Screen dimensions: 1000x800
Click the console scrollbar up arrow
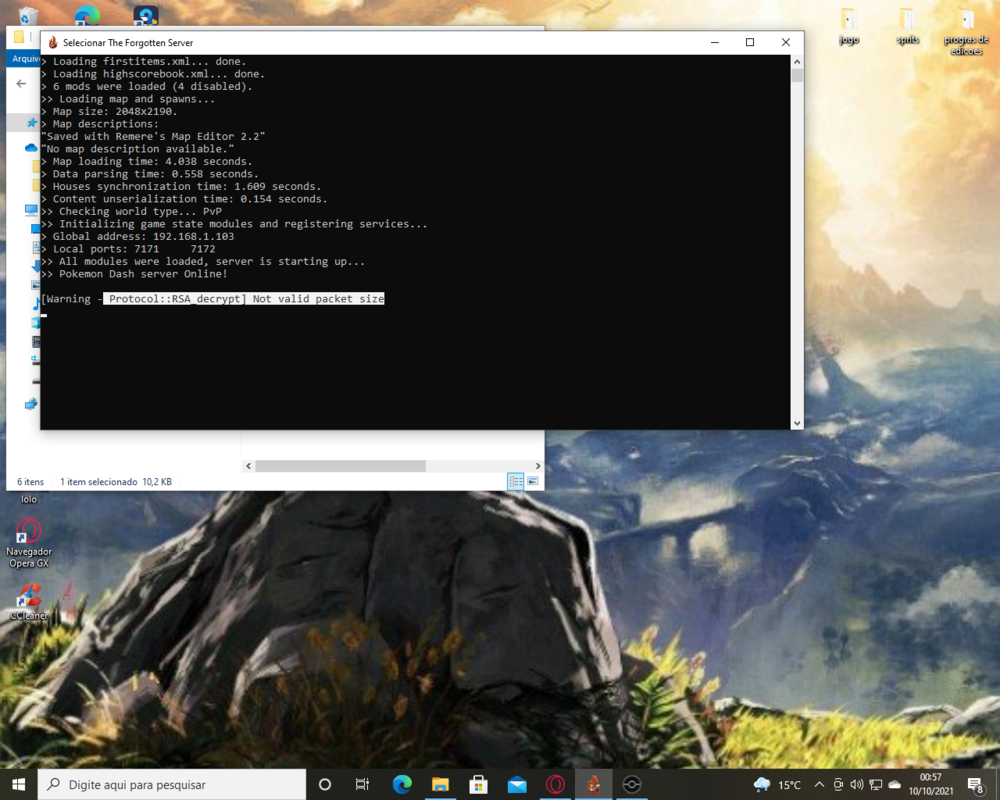pos(797,62)
